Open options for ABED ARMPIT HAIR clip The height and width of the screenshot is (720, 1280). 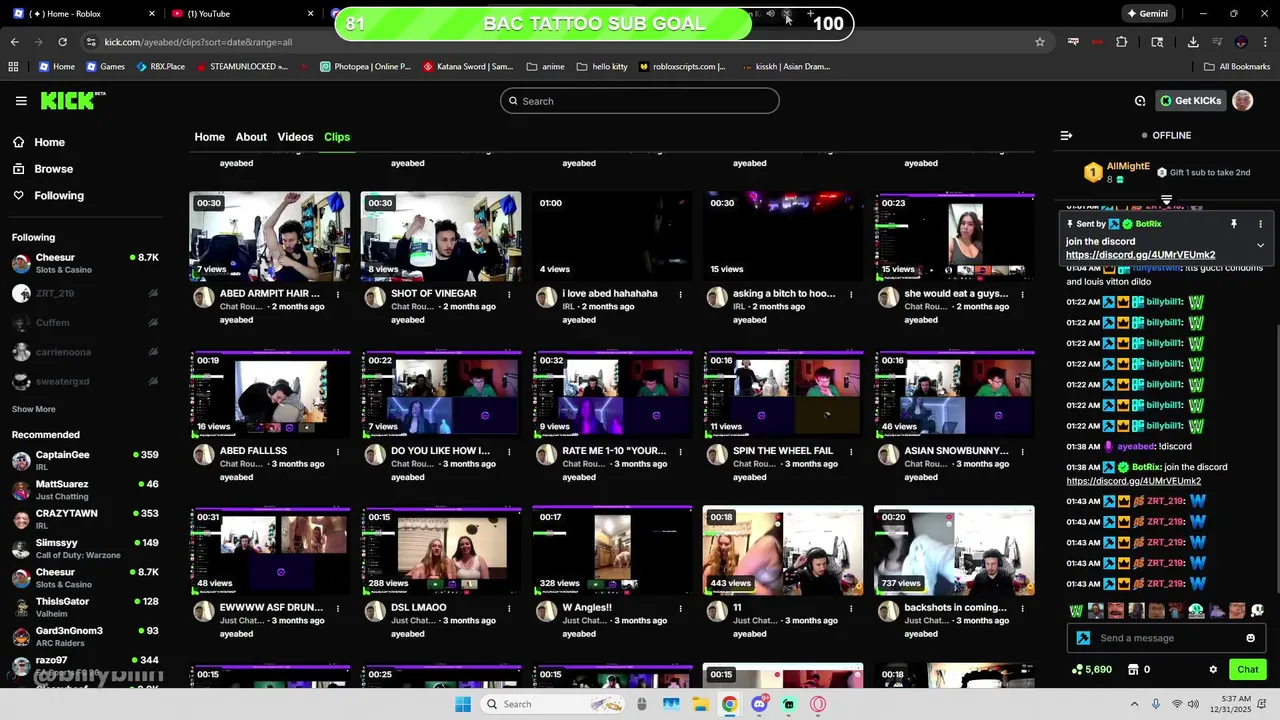338,295
